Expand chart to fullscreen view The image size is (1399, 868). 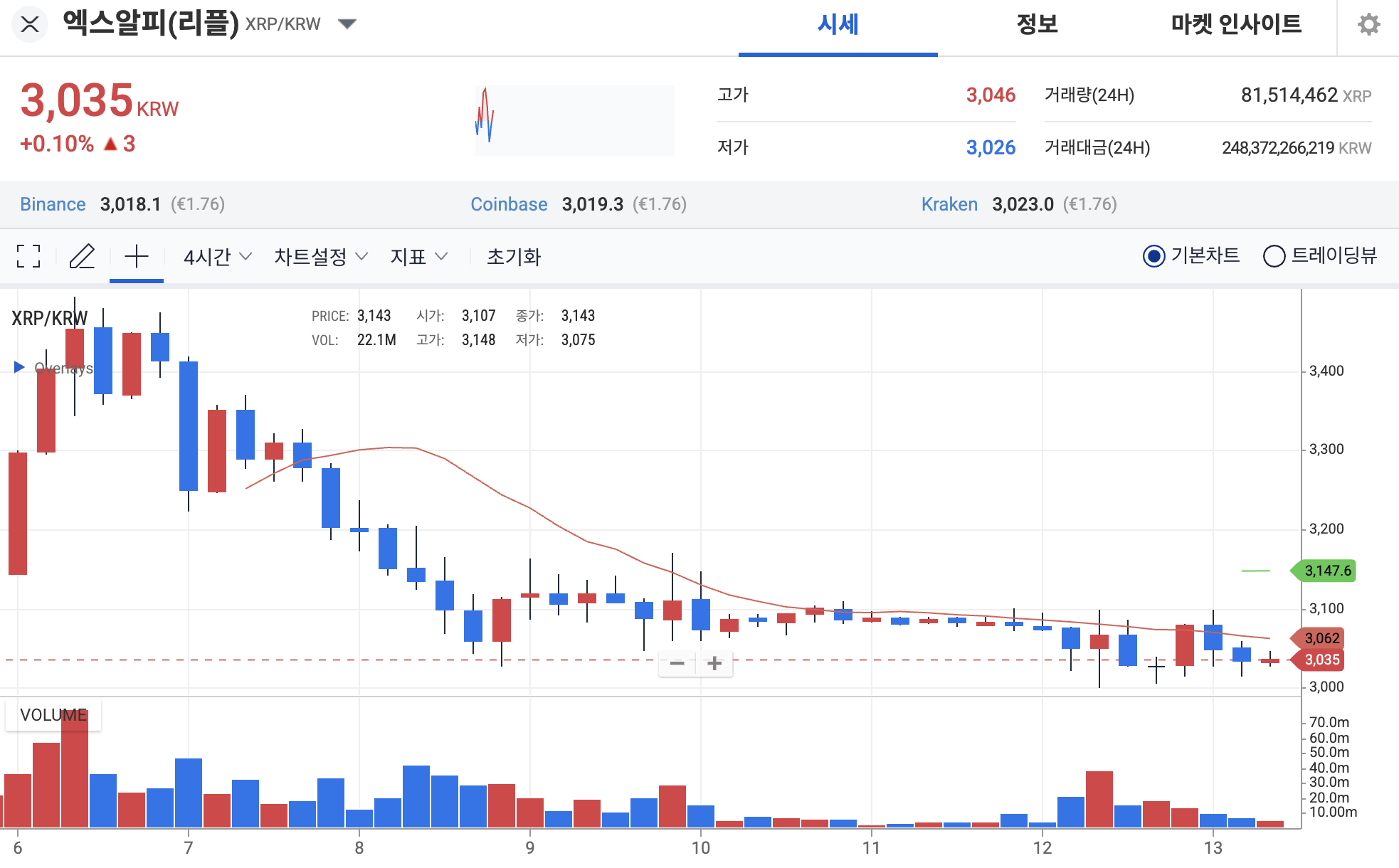[28, 256]
